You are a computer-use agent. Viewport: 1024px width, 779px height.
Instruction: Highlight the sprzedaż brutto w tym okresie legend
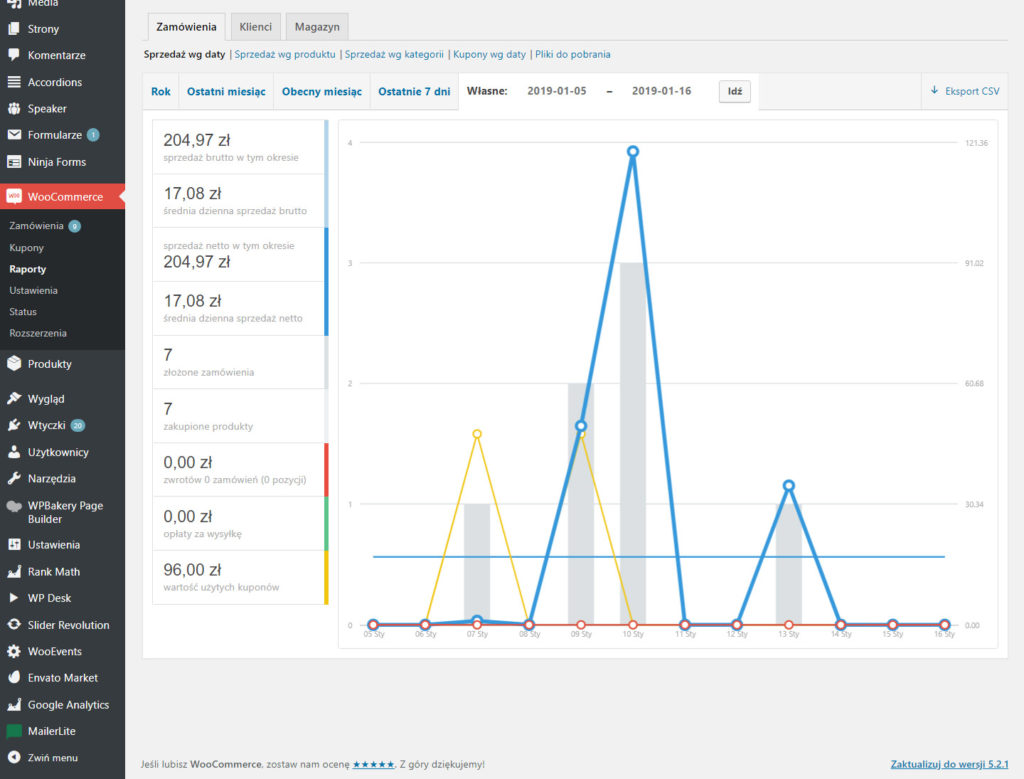click(x=240, y=147)
